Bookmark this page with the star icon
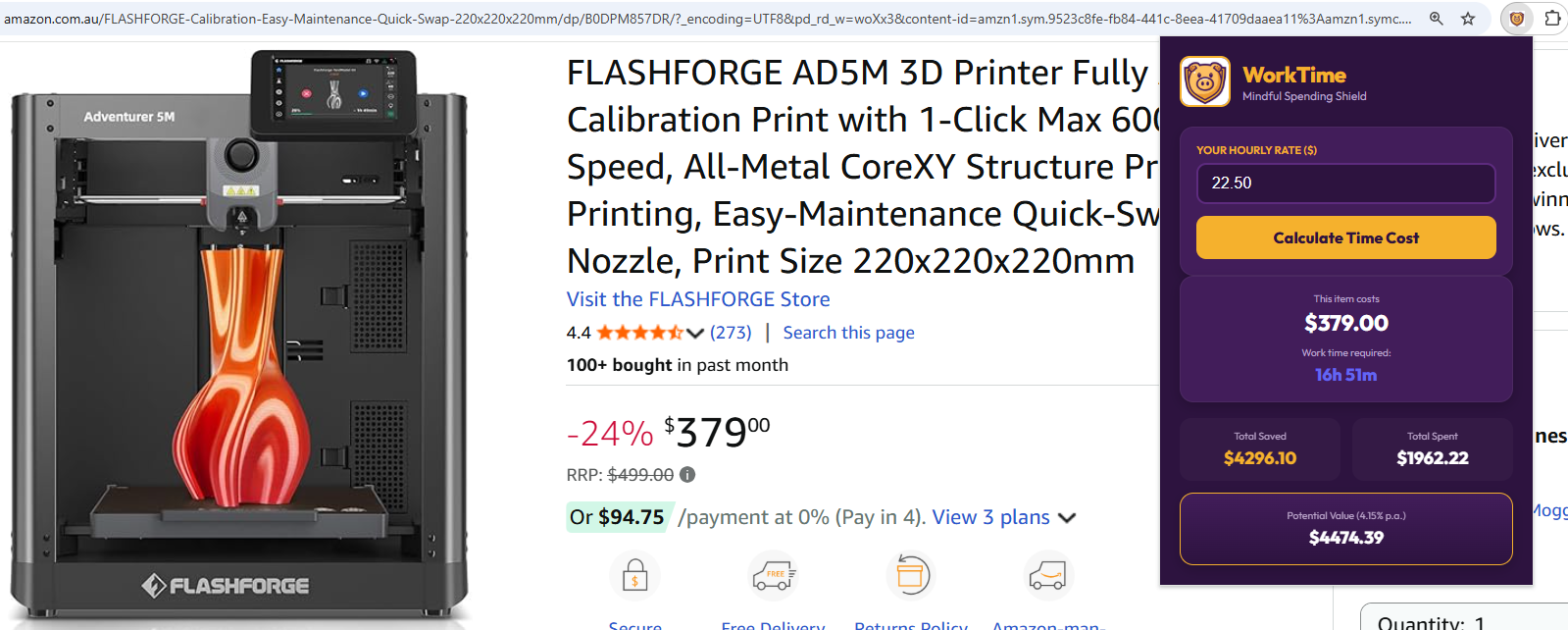Image resolution: width=1568 pixels, height=630 pixels. click(1468, 19)
